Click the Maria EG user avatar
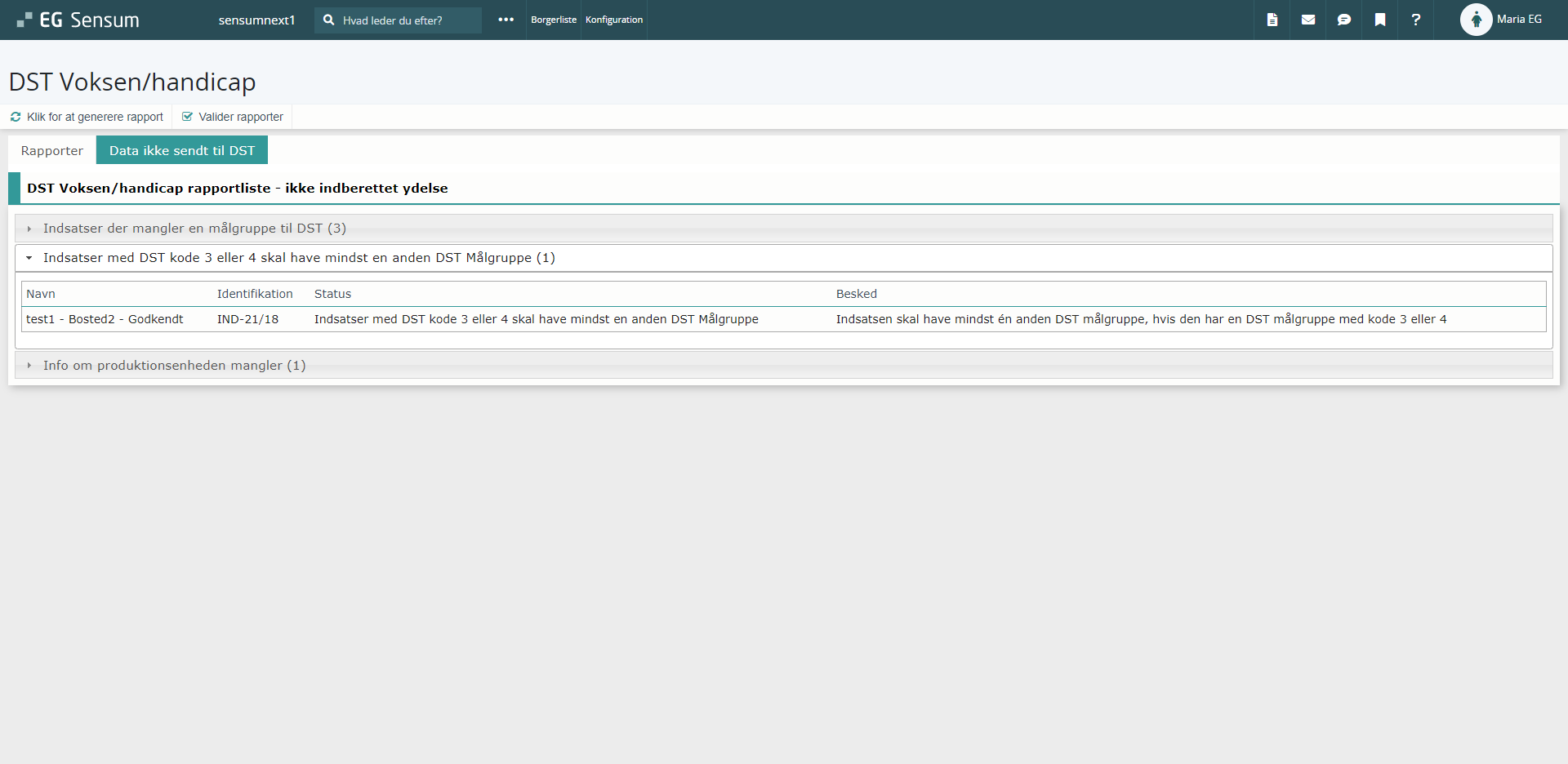 click(x=1476, y=20)
